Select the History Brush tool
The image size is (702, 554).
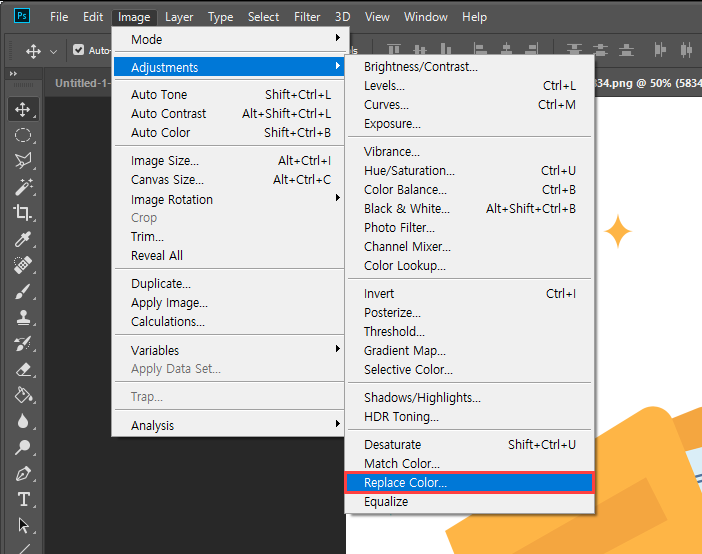pos(23,344)
